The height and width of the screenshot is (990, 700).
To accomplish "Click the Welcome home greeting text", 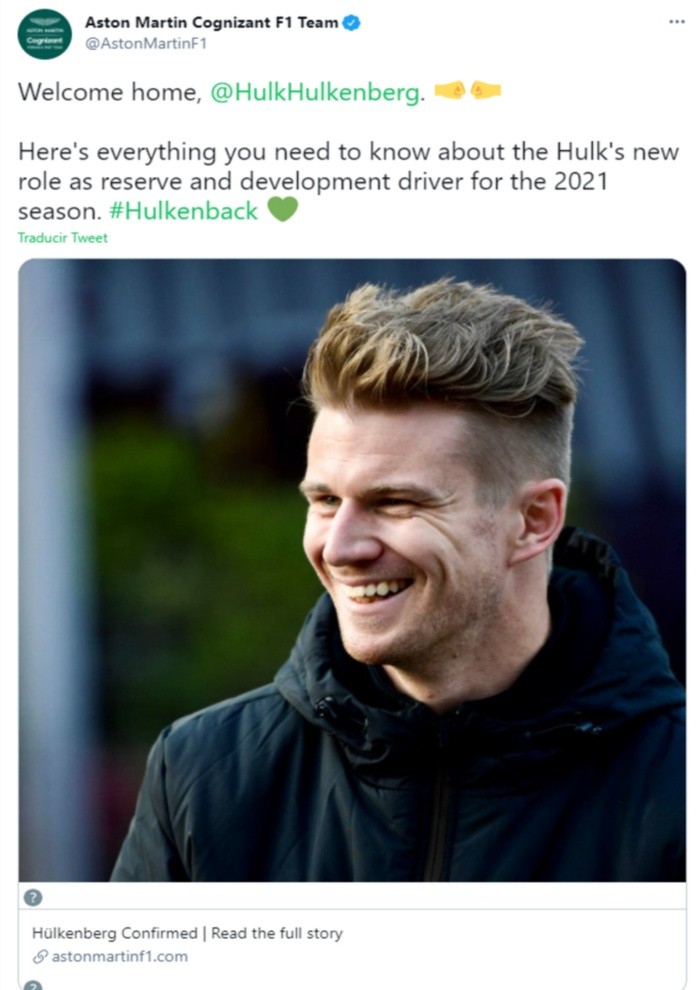I will (109, 92).
